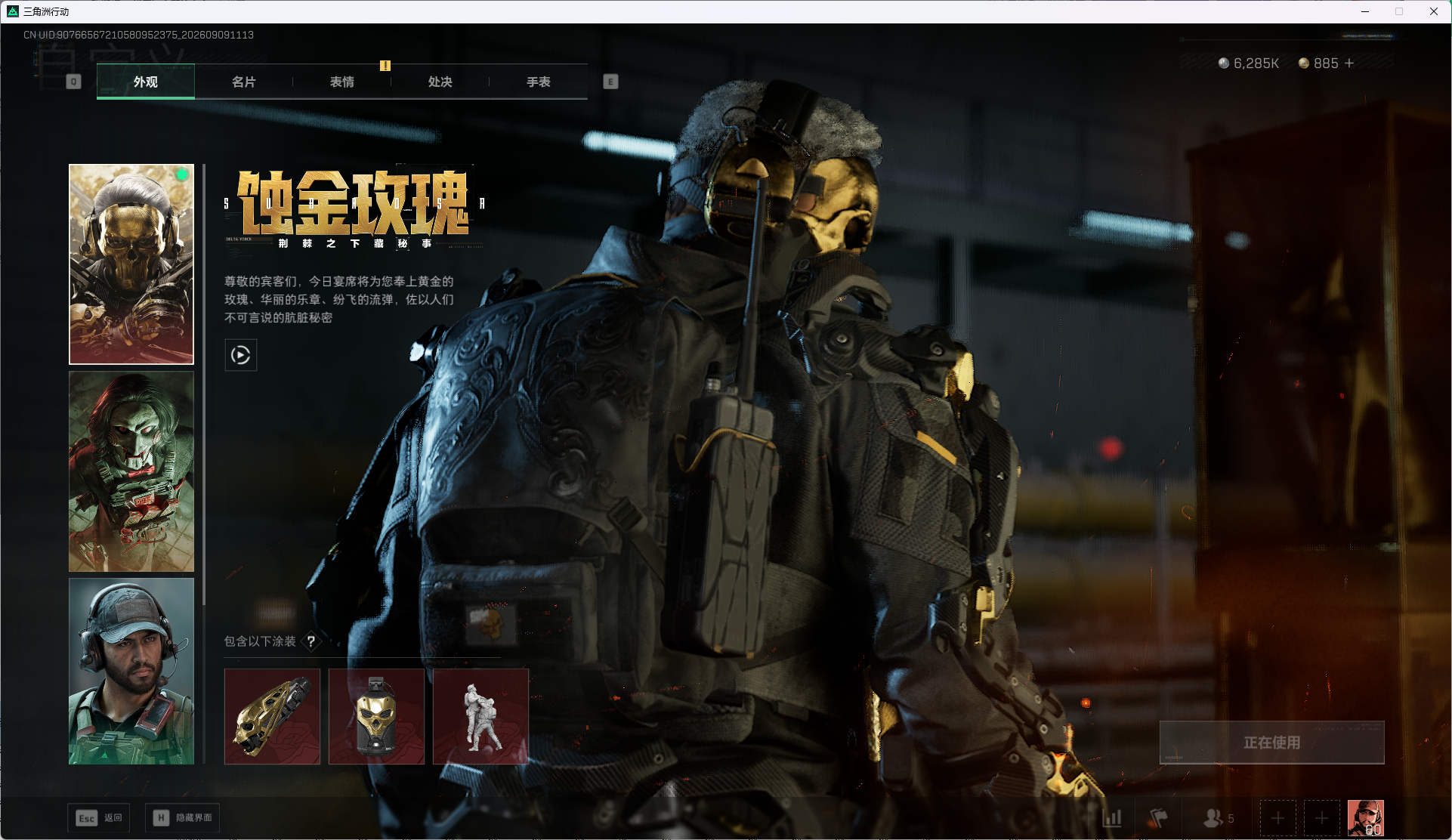Click the skin description starting 尊敬的宾客们

(339, 299)
